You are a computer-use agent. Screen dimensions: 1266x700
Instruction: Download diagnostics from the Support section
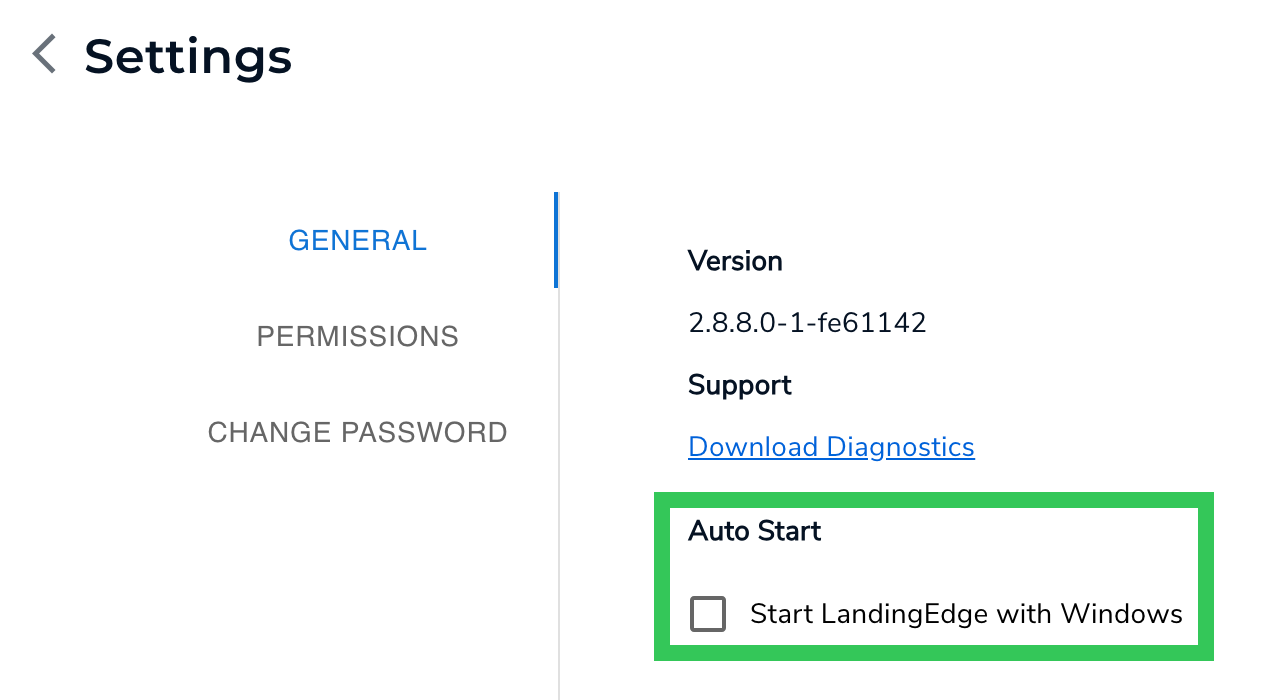(831, 446)
